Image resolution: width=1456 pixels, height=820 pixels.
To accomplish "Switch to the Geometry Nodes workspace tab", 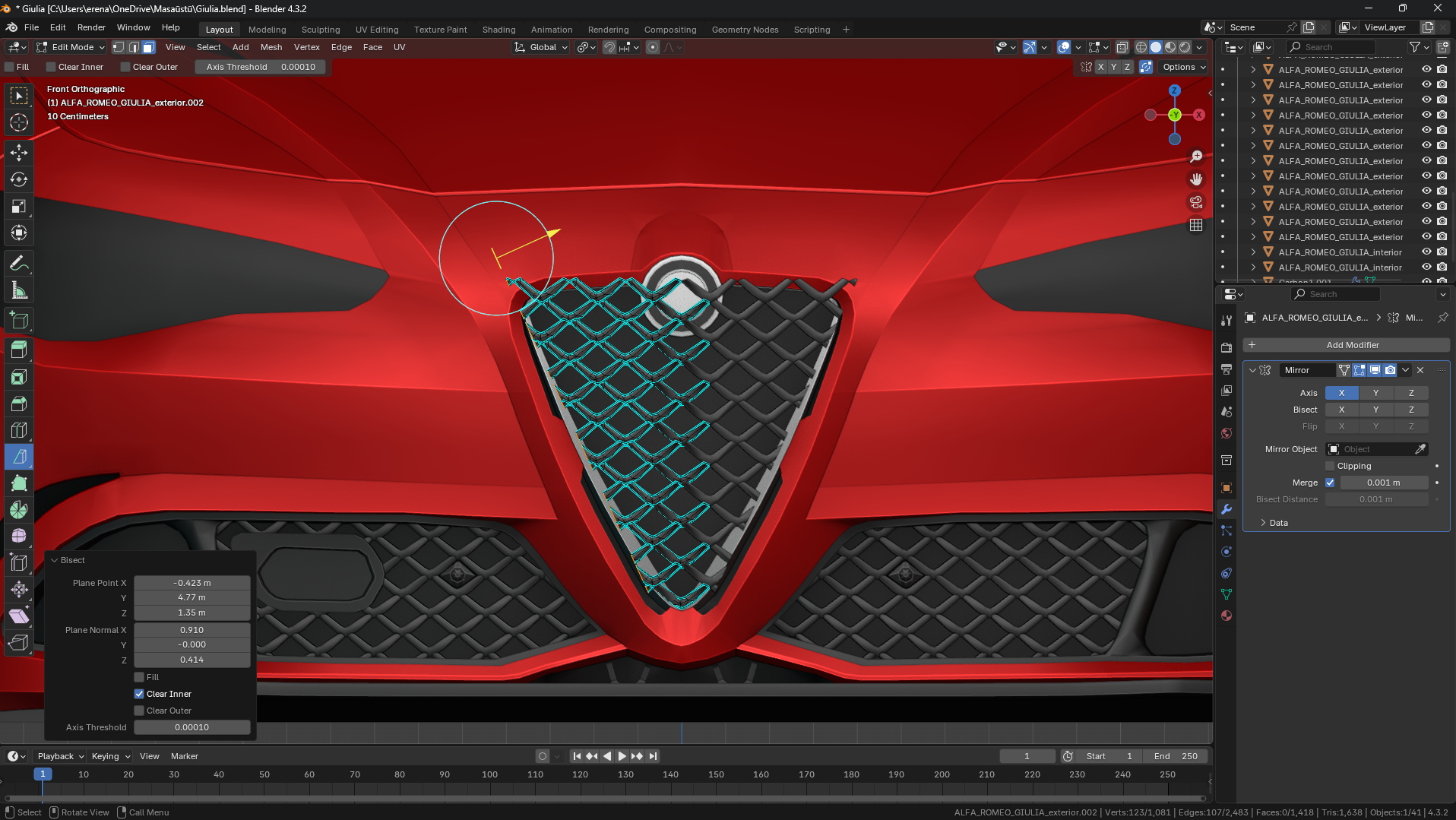I will pyautogui.click(x=745, y=30).
